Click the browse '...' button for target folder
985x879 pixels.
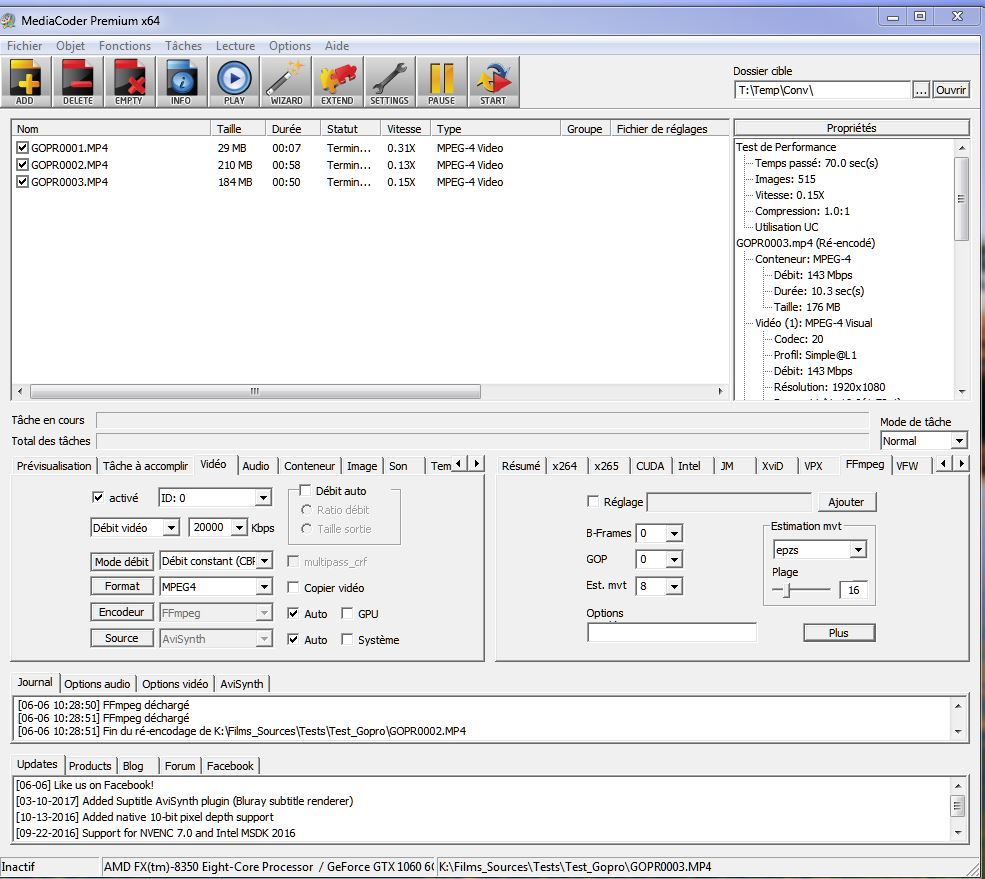(x=921, y=90)
